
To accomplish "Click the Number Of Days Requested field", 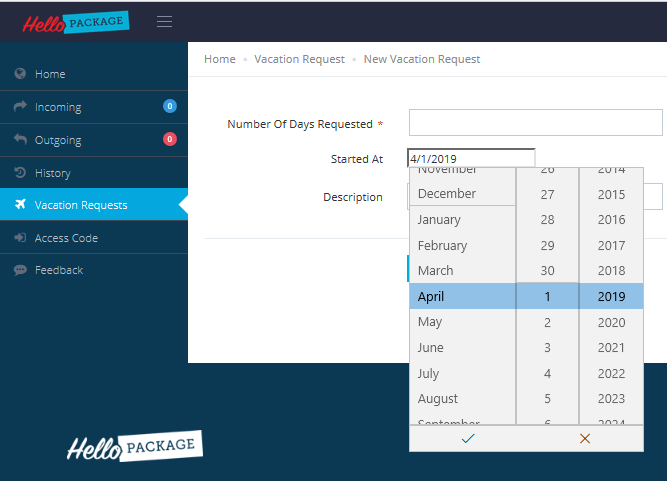I will click(x=535, y=123).
